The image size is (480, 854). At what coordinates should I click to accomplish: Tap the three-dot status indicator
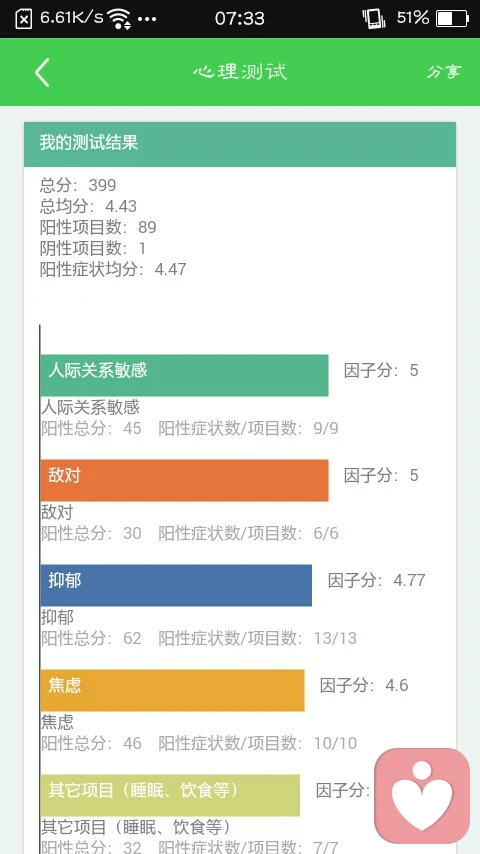(147, 19)
